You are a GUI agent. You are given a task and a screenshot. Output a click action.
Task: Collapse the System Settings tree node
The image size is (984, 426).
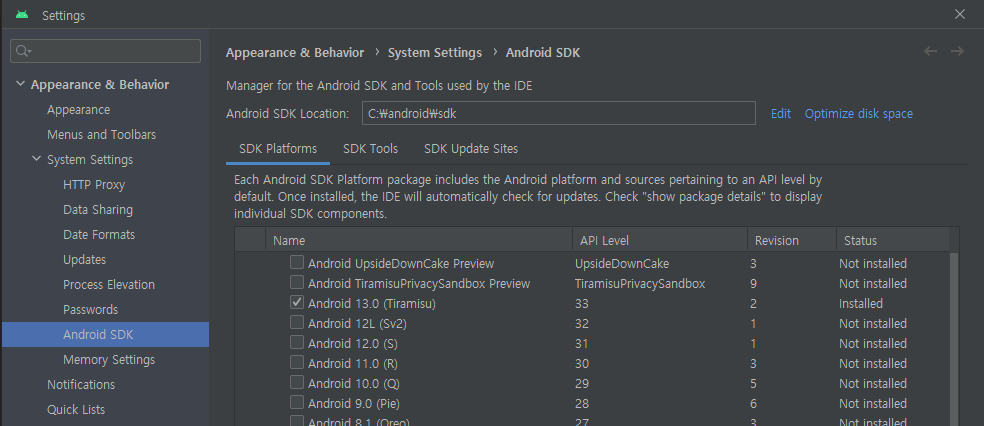click(36, 159)
